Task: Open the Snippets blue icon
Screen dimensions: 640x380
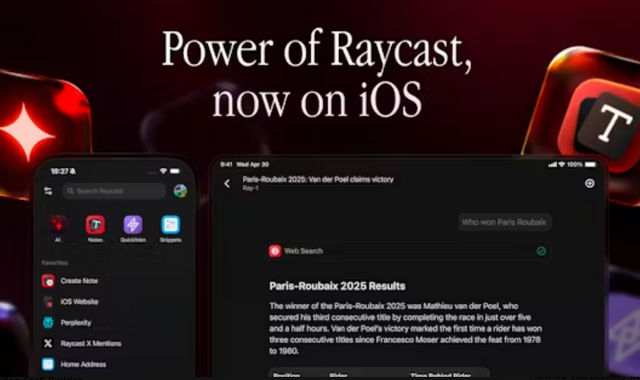Action: point(171,224)
